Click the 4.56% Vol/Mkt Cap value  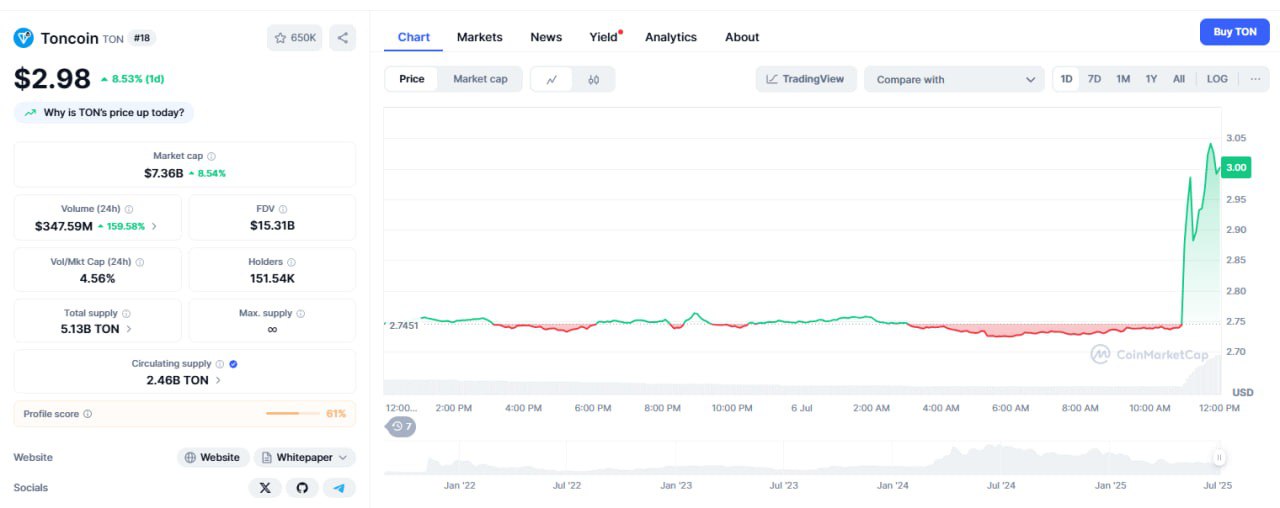tap(97, 278)
